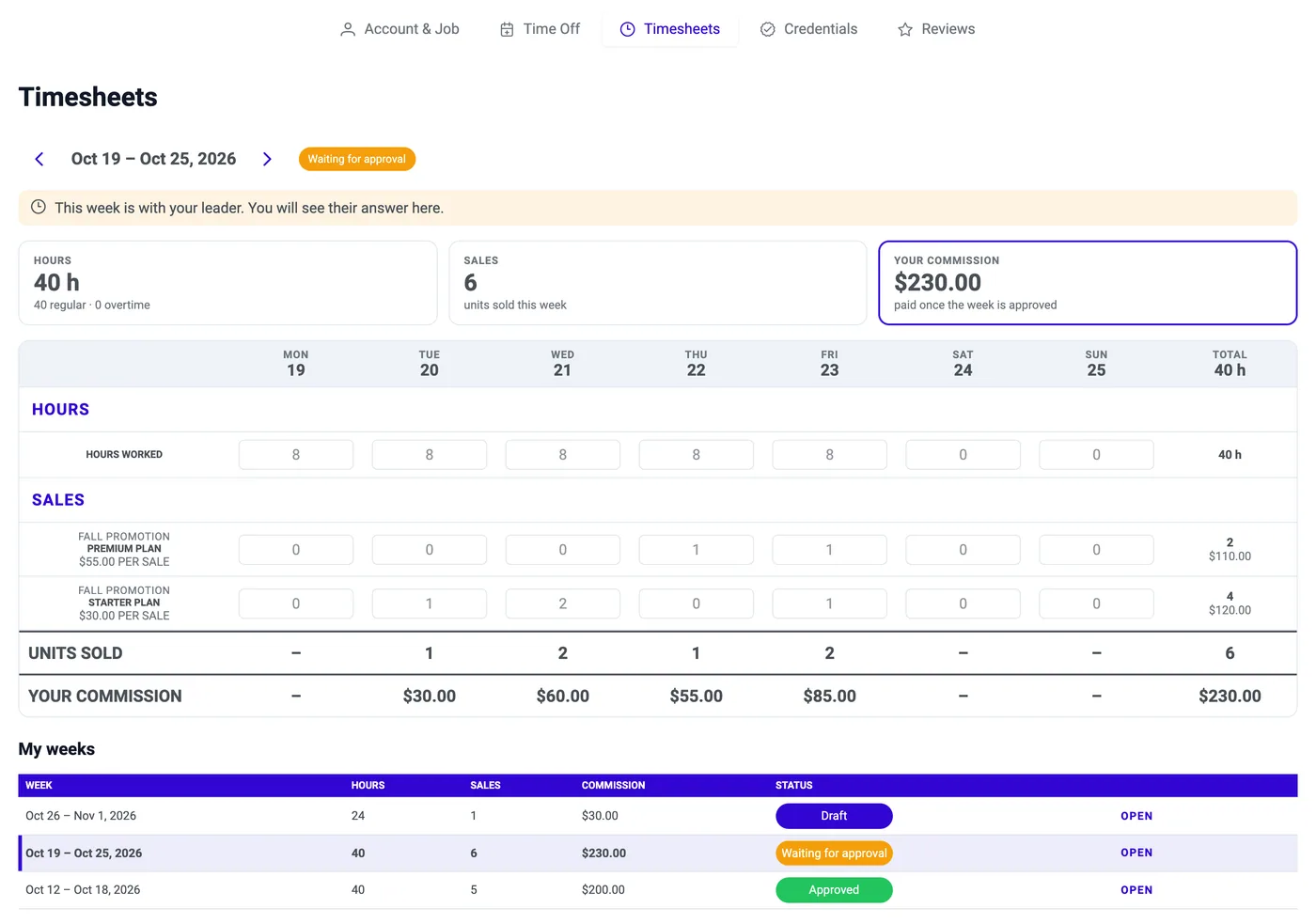Click the Approved status badge
Screen dimensions: 1316x924
(x=834, y=890)
